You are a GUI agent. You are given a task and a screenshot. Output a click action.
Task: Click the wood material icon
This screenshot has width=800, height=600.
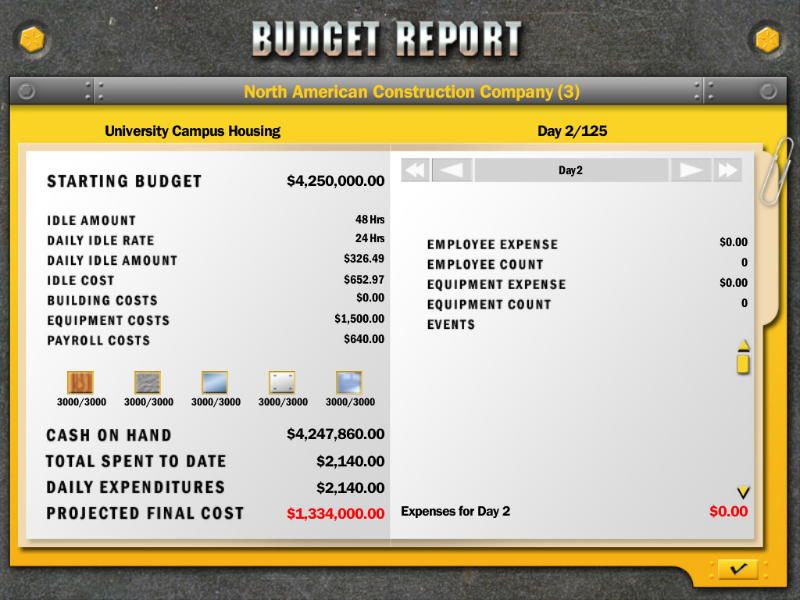click(x=81, y=382)
